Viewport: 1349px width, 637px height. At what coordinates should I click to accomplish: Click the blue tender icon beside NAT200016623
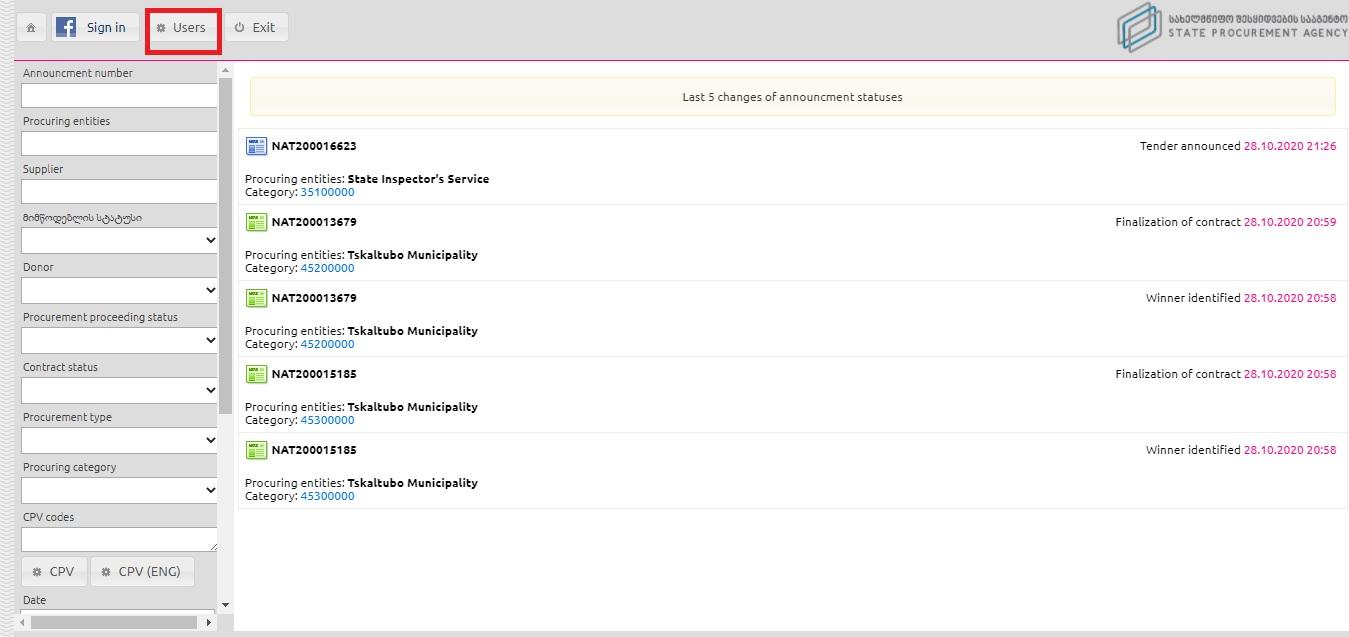tap(256, 146)
